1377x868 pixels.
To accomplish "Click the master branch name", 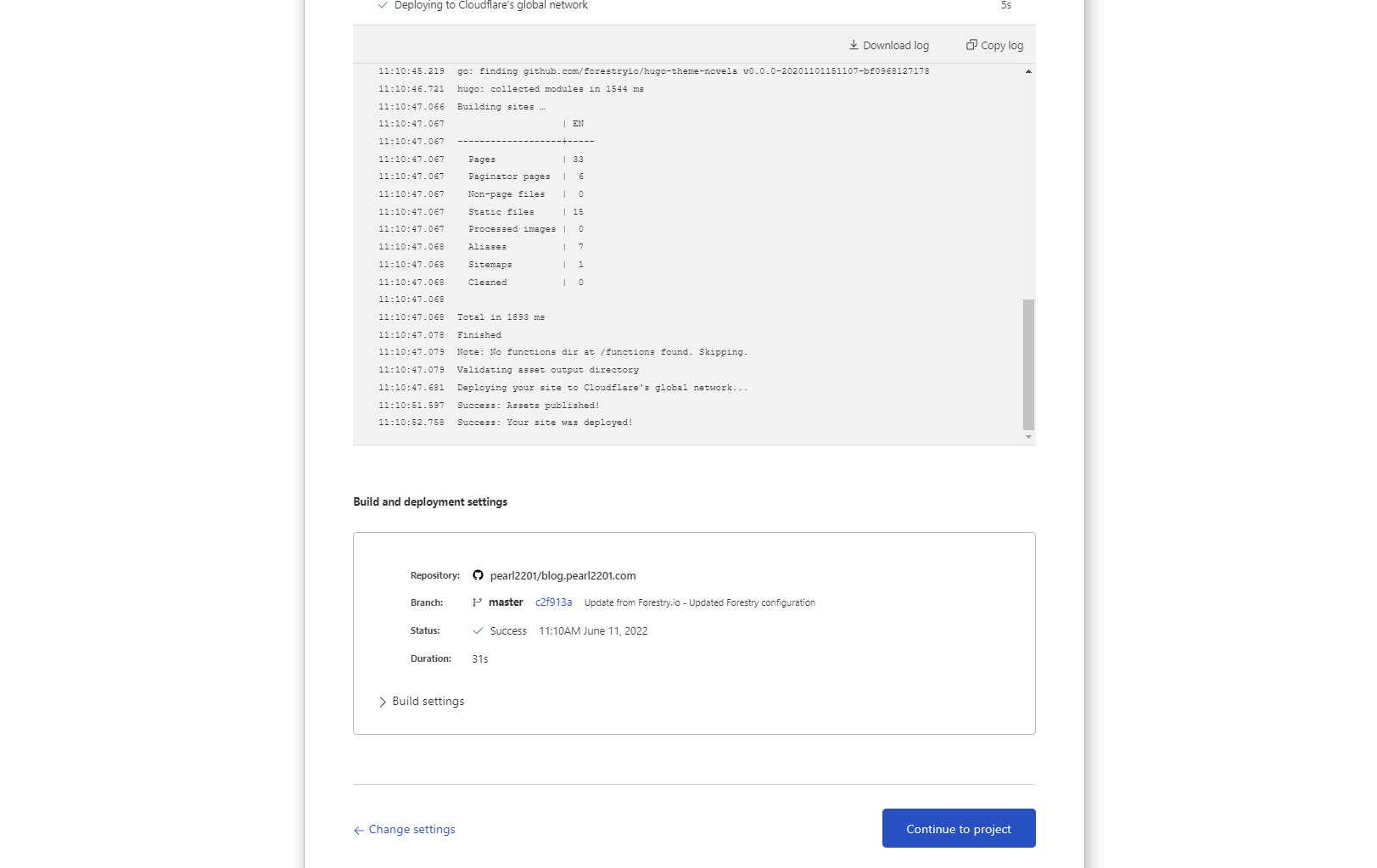I will coord(506,602).
